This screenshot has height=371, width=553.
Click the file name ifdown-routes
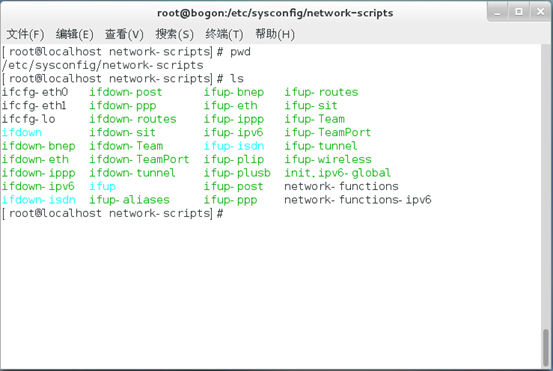[x=133, y=119]
